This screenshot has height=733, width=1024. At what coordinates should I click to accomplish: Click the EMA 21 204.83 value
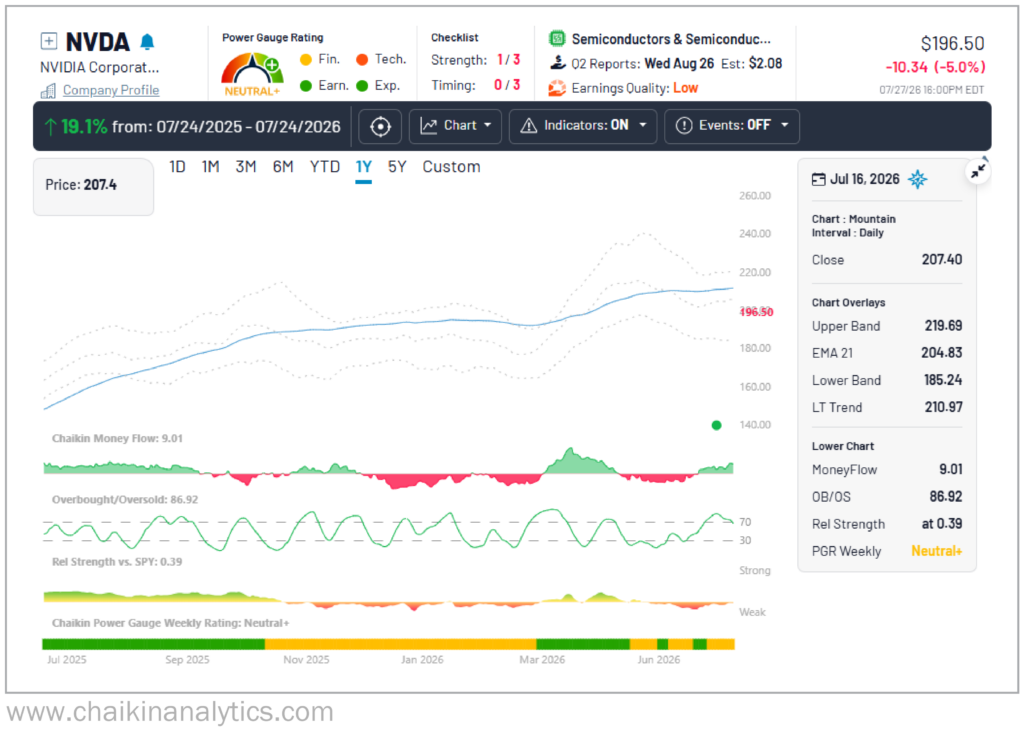[941, 353]
